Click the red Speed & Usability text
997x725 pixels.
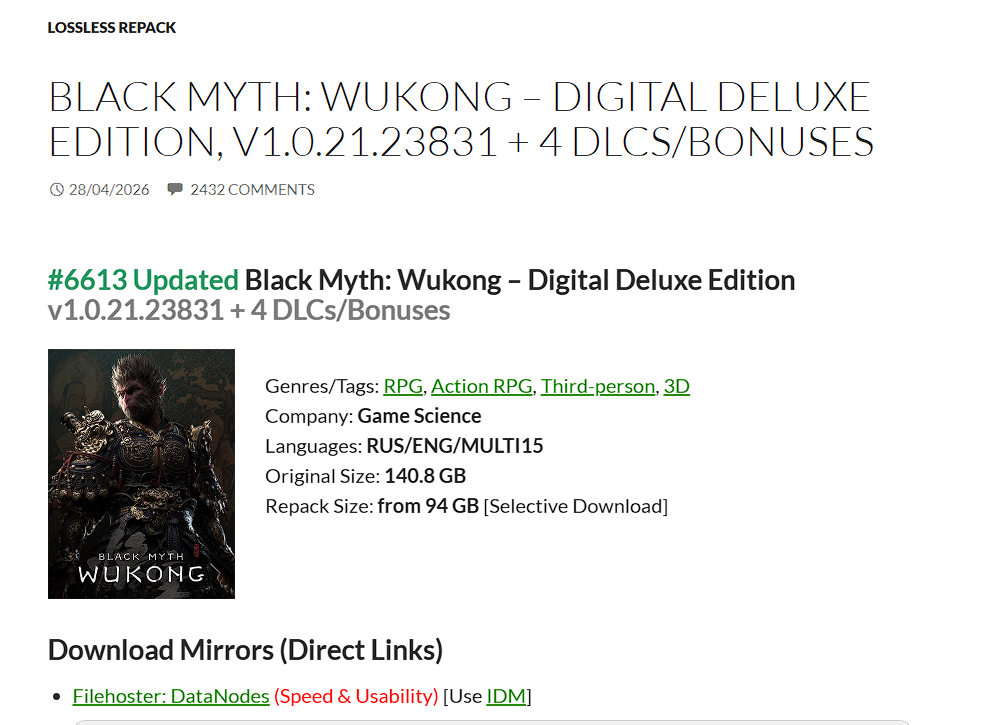click(356, 696)
